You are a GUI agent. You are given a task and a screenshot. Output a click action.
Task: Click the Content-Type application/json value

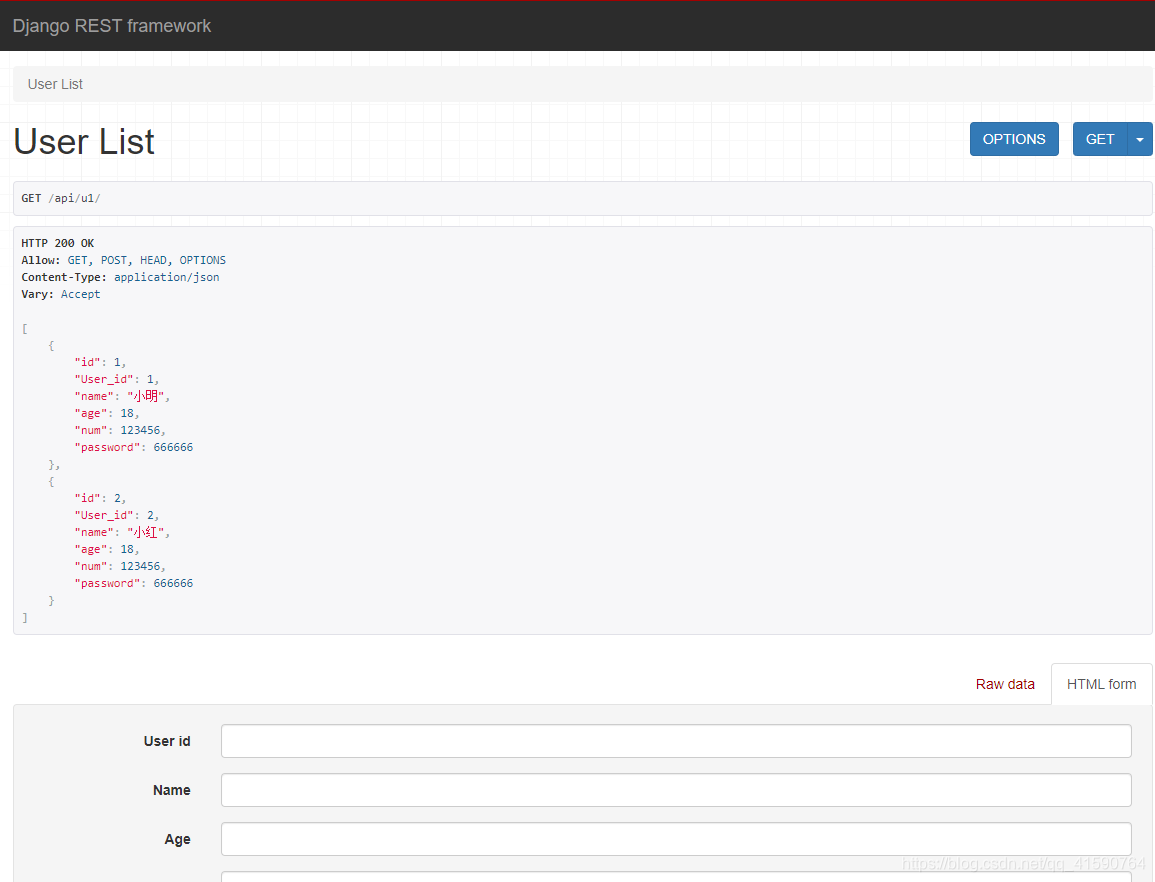(166, 277)
